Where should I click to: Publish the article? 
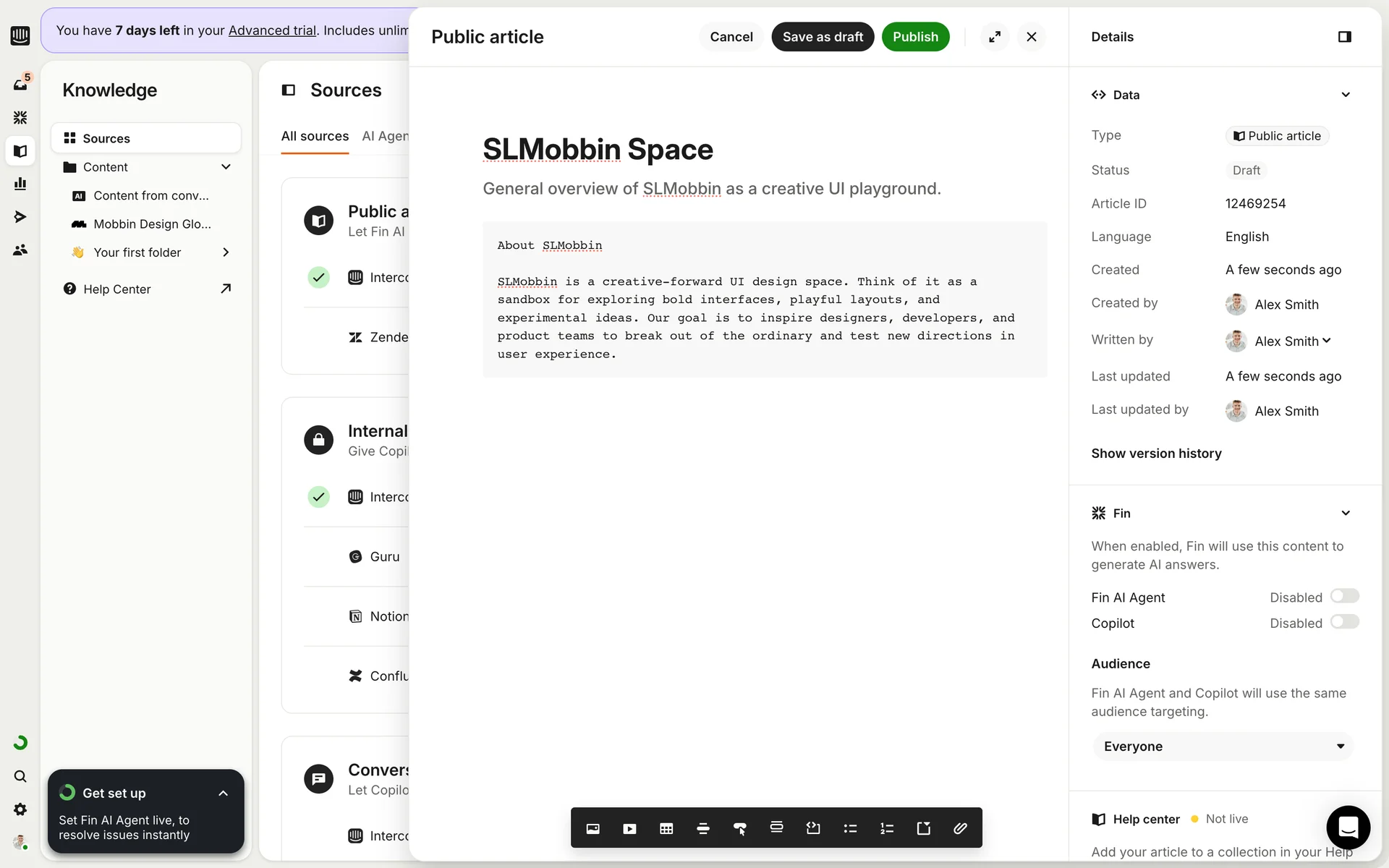915,37
